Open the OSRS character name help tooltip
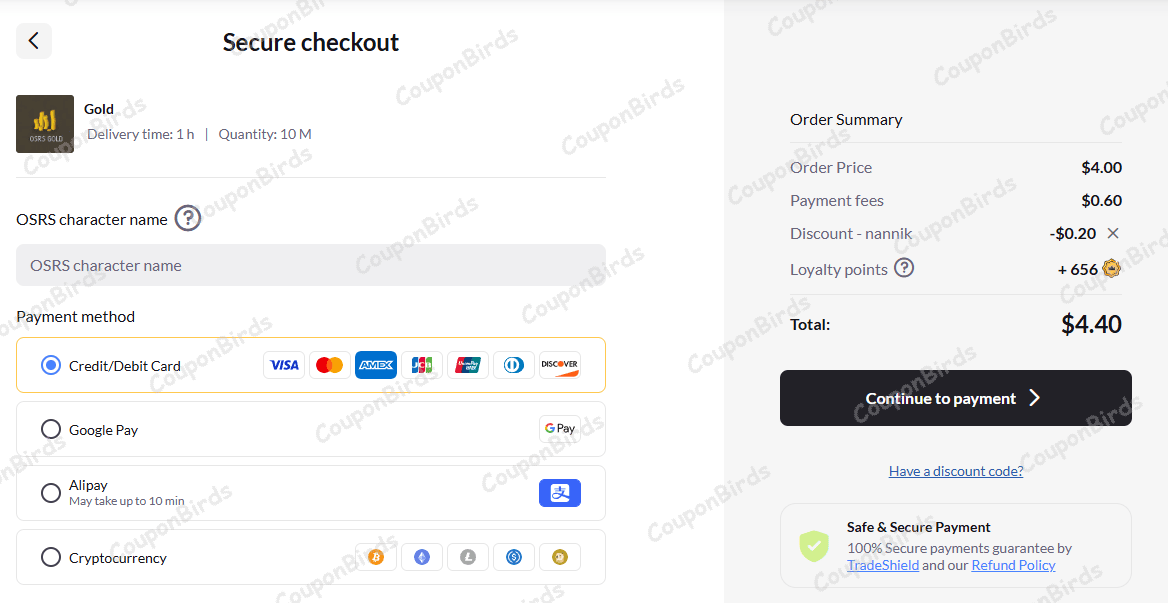This screenshot has height=603, width=1168. tap(188, 218)
